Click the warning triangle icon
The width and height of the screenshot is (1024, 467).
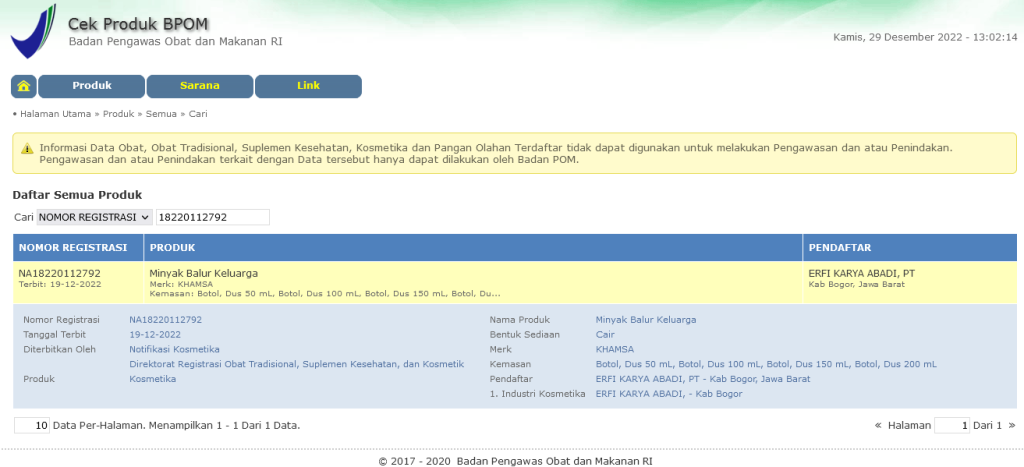(27, 148)
